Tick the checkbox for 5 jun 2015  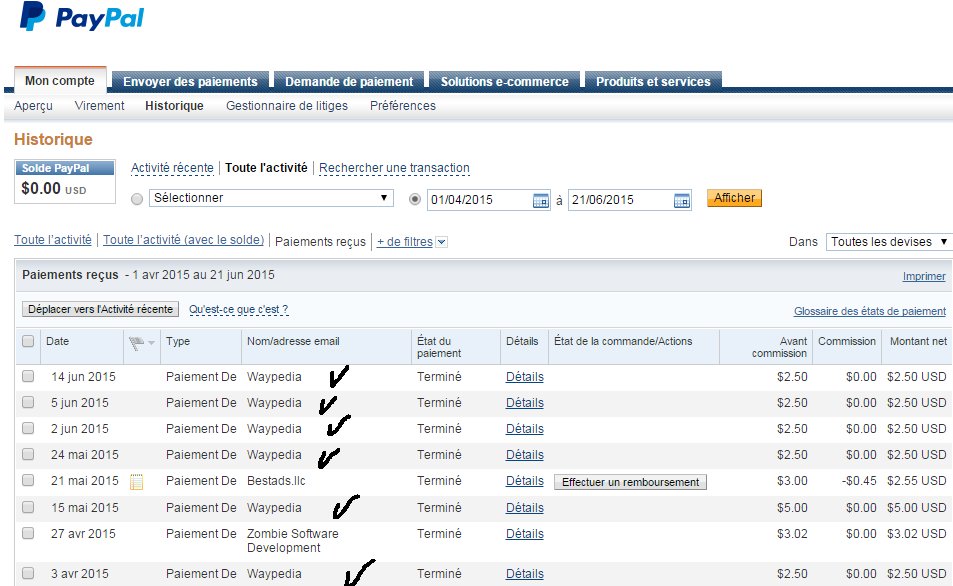[x=28, y=402]
